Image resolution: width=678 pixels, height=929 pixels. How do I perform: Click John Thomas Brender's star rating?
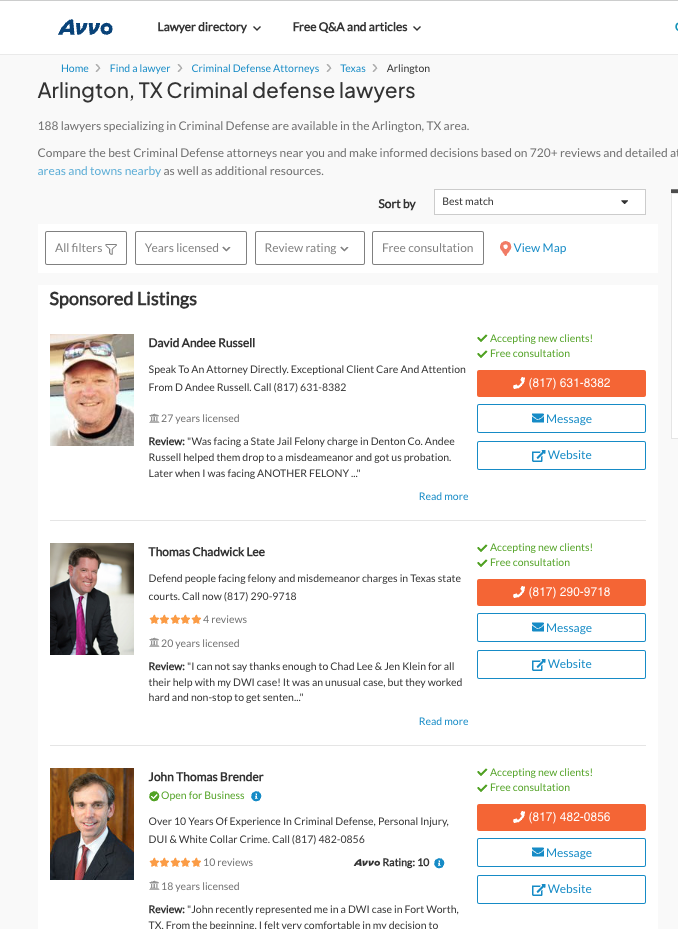coord(174,863)
